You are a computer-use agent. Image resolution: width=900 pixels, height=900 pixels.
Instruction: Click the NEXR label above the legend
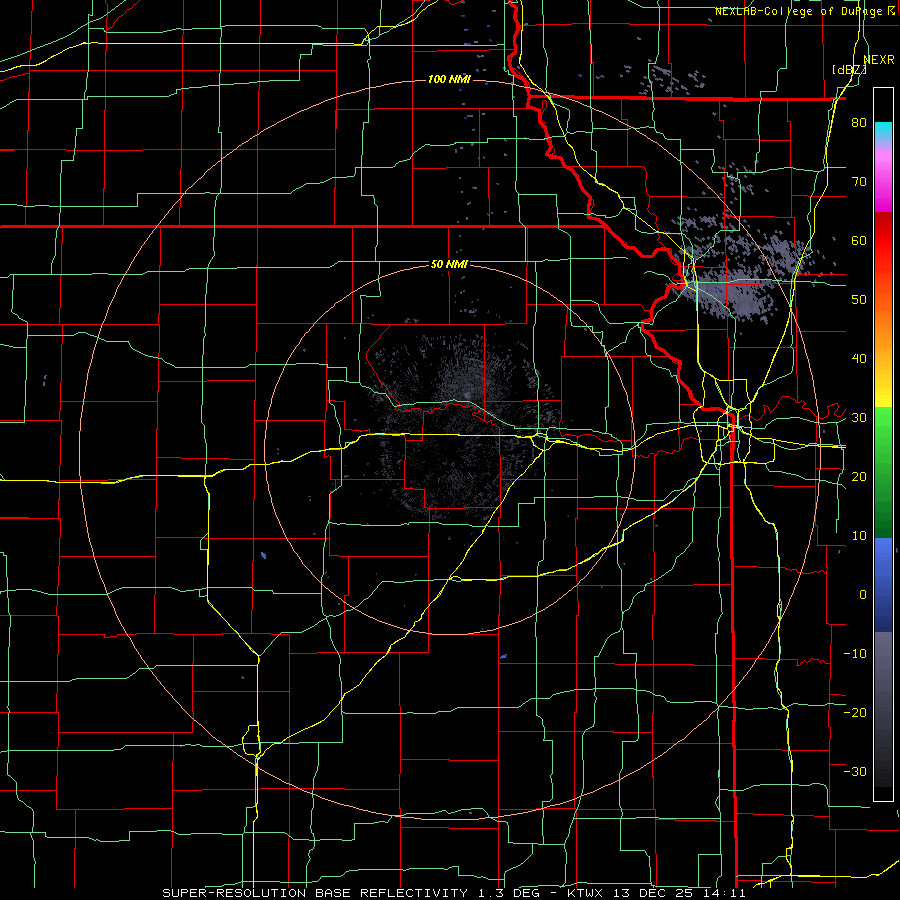point(878,60)
